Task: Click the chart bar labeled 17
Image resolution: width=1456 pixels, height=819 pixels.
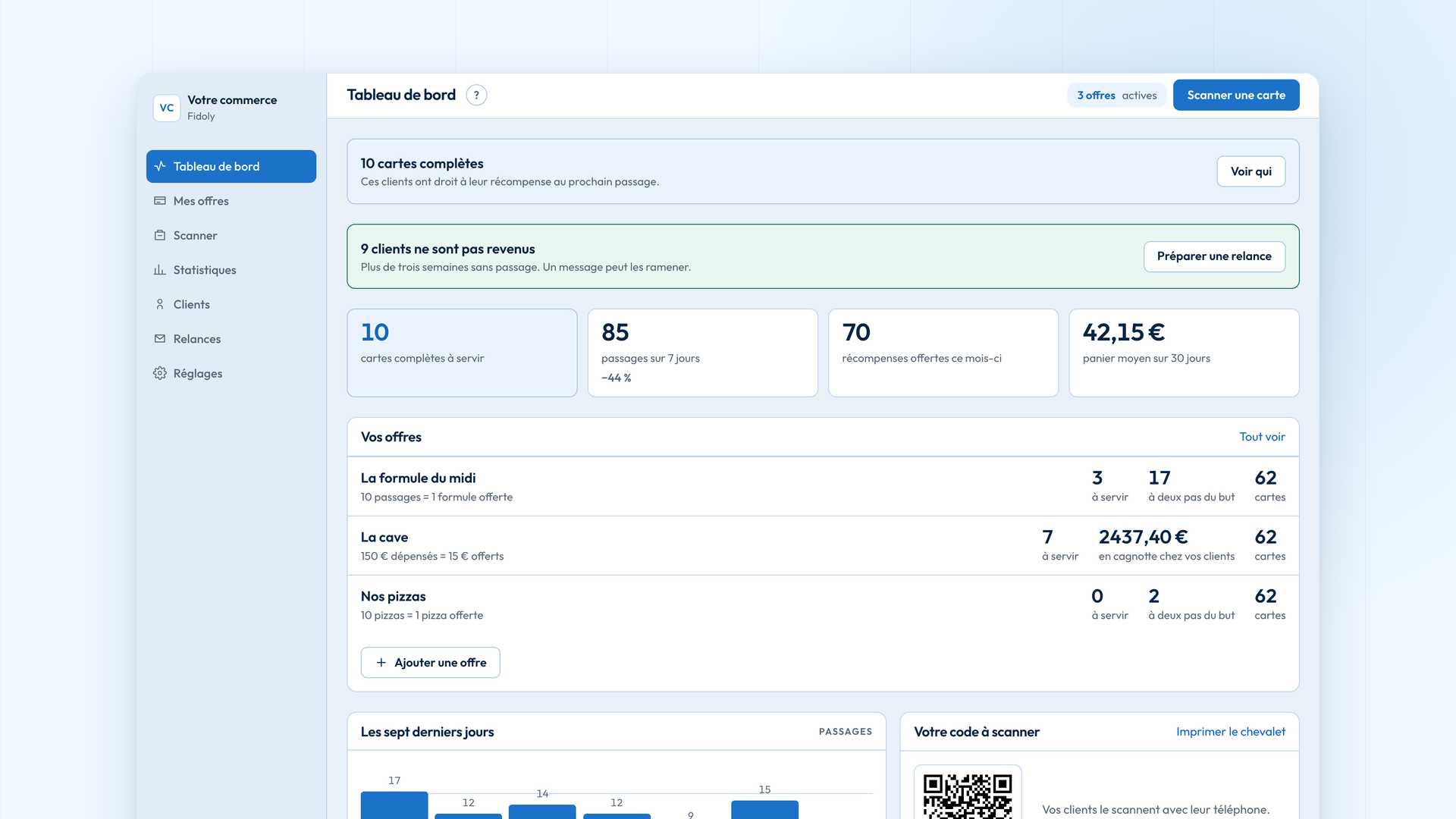Action: [394, 805]
